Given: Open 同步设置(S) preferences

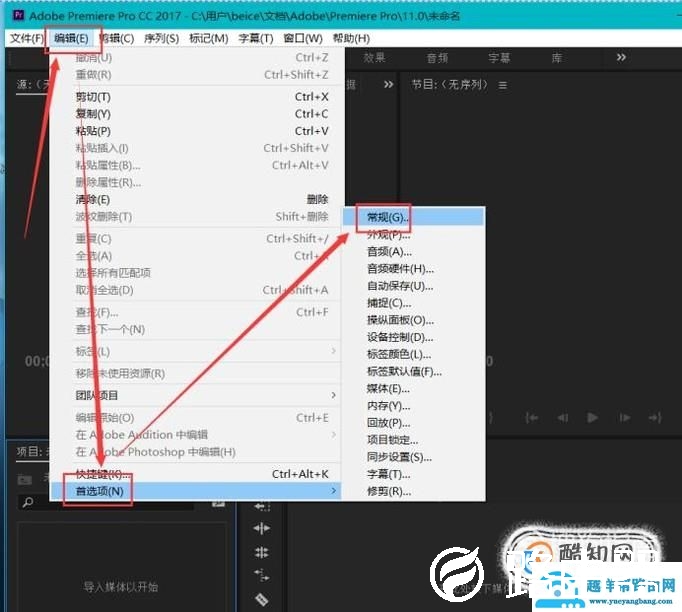Looking at the screenshot, I should tap(414, 457).
